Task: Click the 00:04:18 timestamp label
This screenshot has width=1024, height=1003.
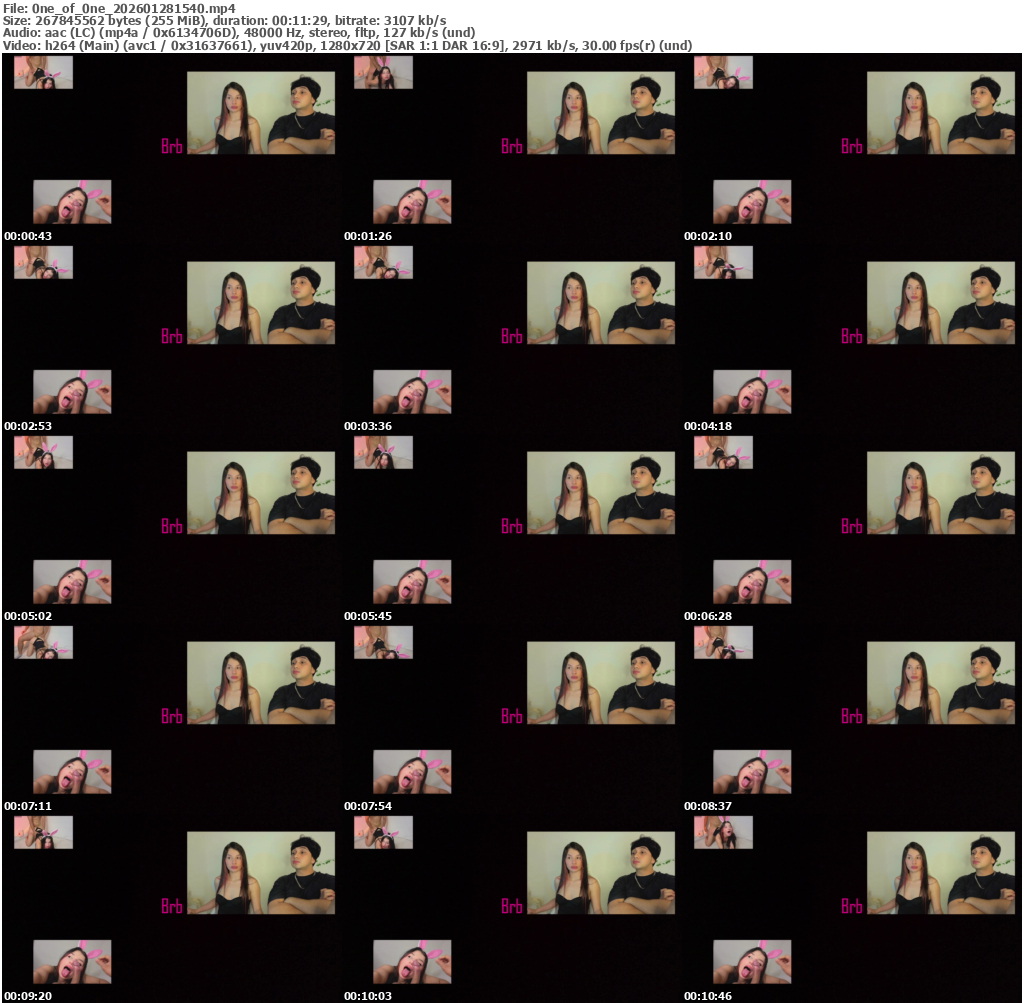Action: (704, 426)
